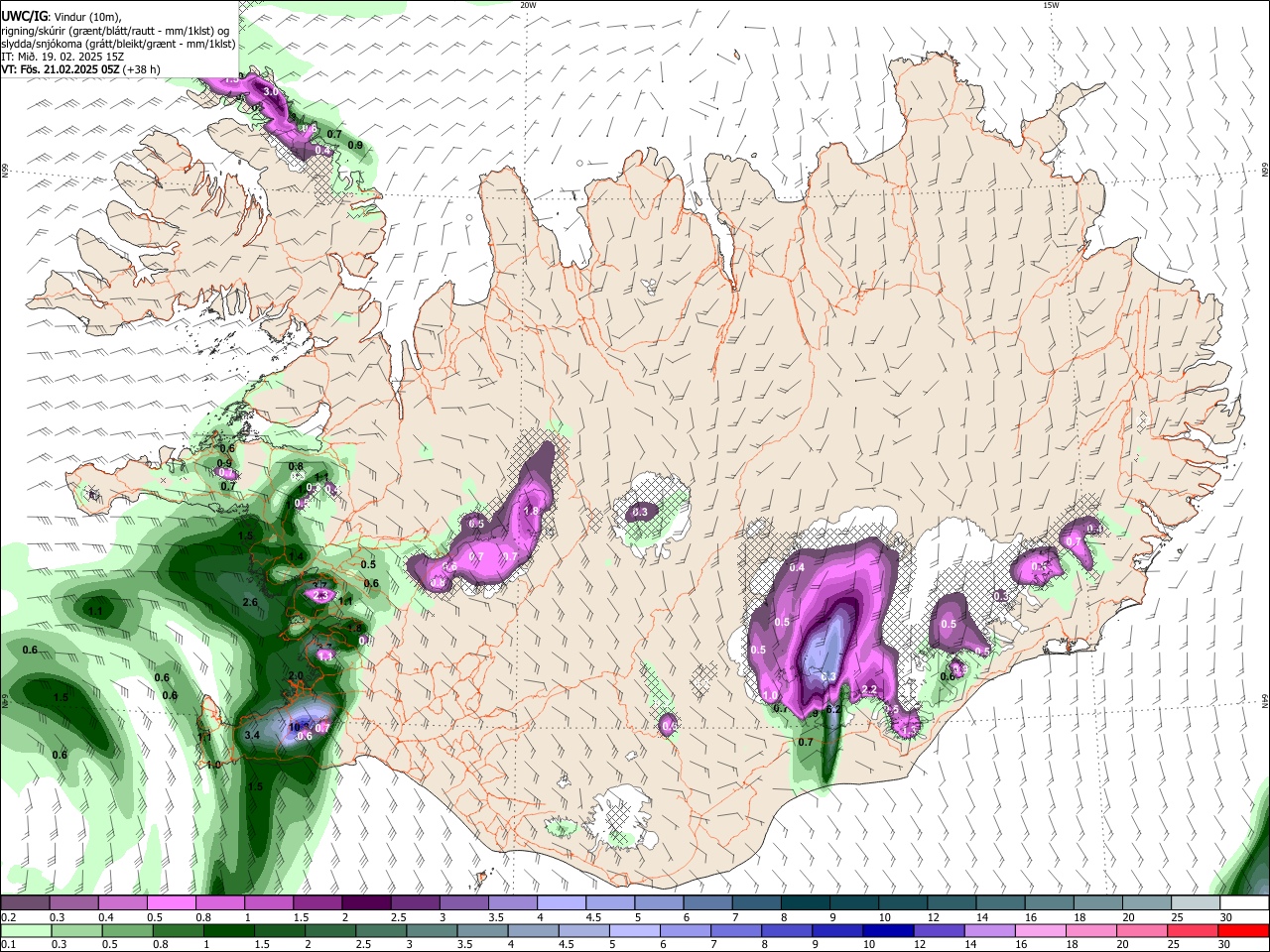Select the palest green 0.1 swatch in the rain legend

pos(27,930)
